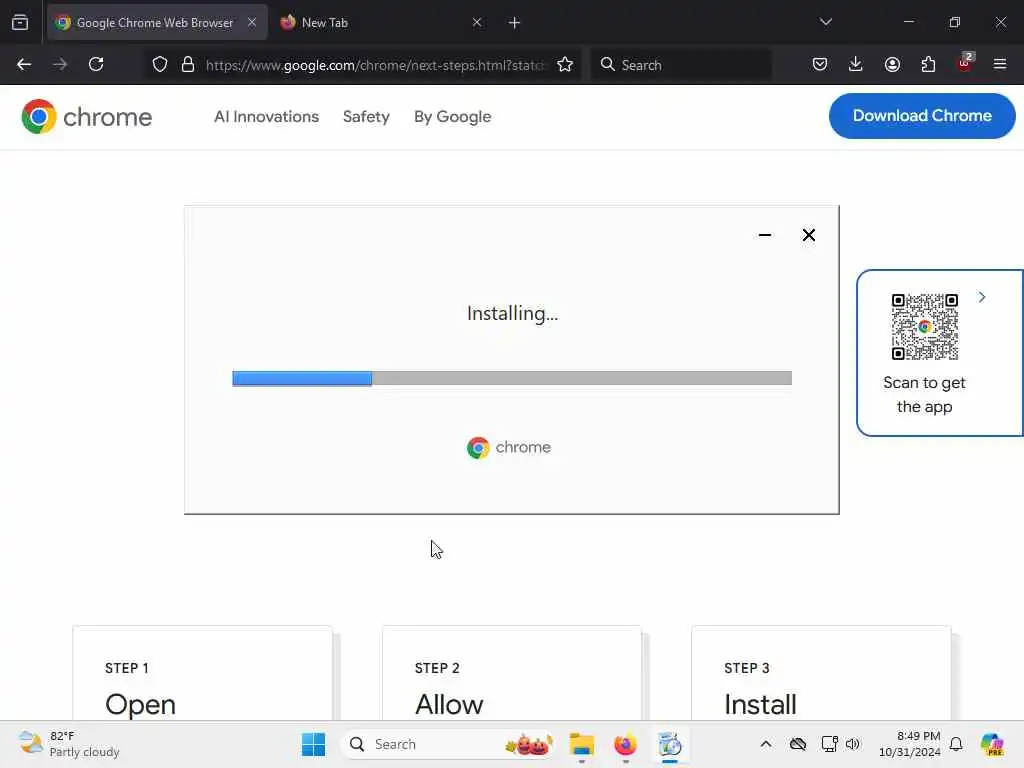This screenshot has height=768, width=1024.
Task: Click Scan to get the app text
Action: [x=924, y=394]
